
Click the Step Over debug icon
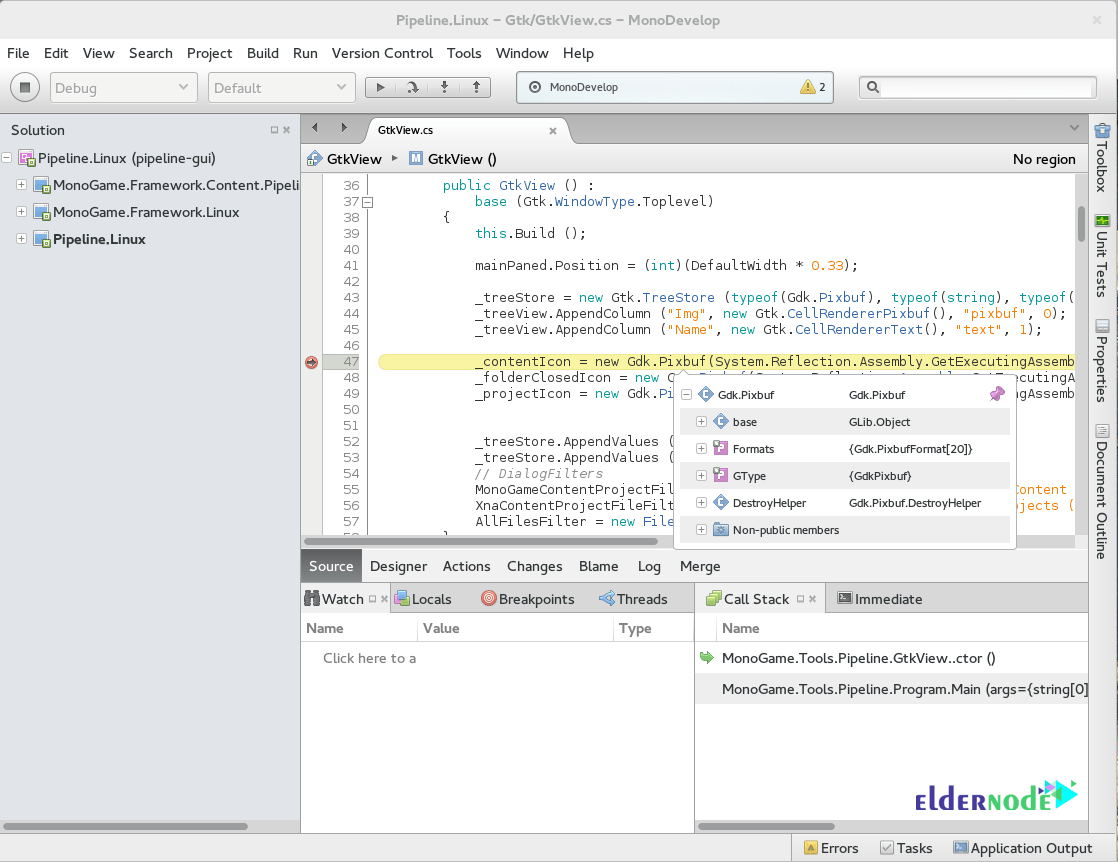tap(413, 87)
